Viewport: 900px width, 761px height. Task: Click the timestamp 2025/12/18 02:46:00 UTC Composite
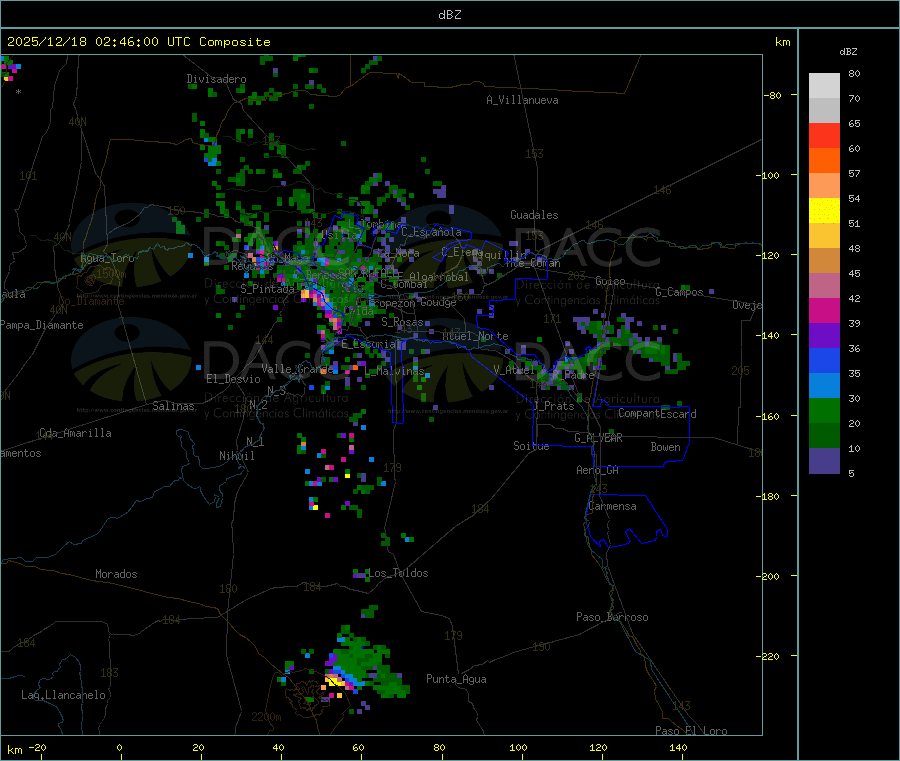(x=138, y=42)
